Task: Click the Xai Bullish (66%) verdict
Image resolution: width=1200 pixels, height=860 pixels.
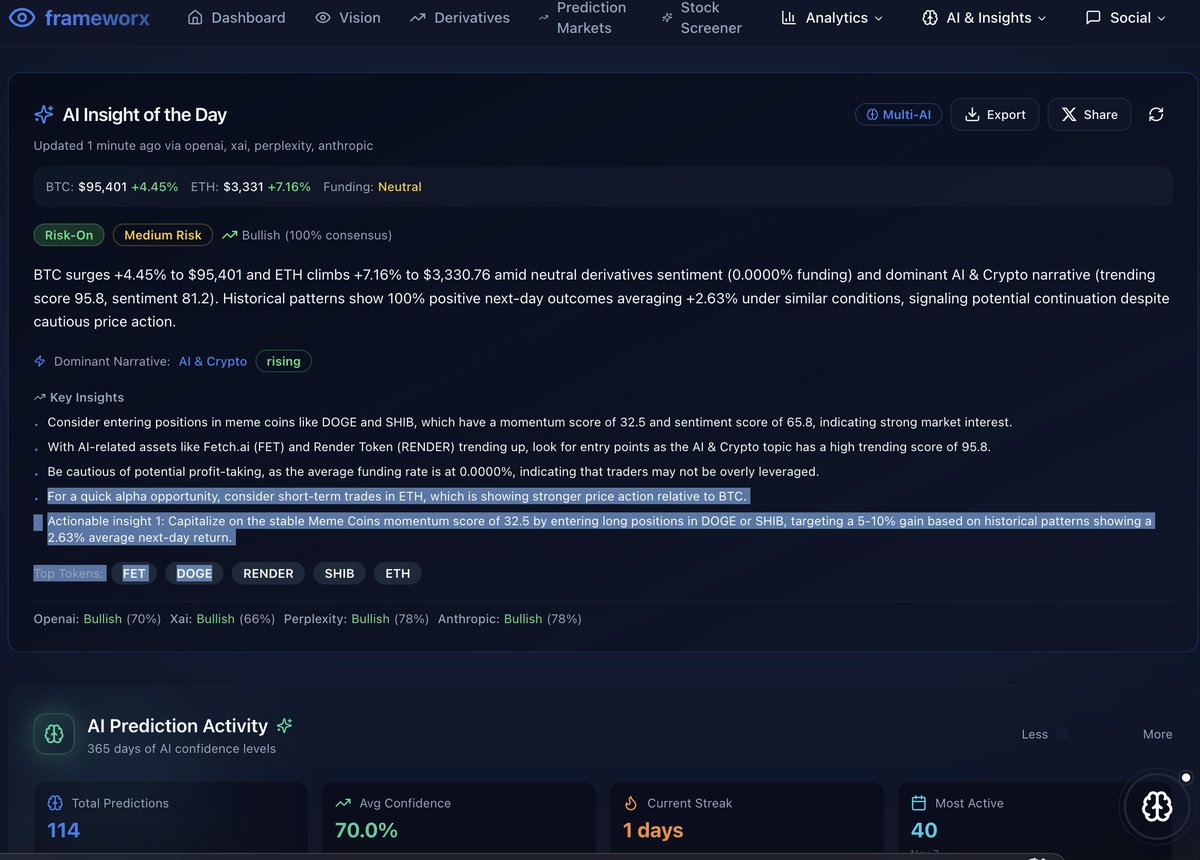Action: point(222,619)
